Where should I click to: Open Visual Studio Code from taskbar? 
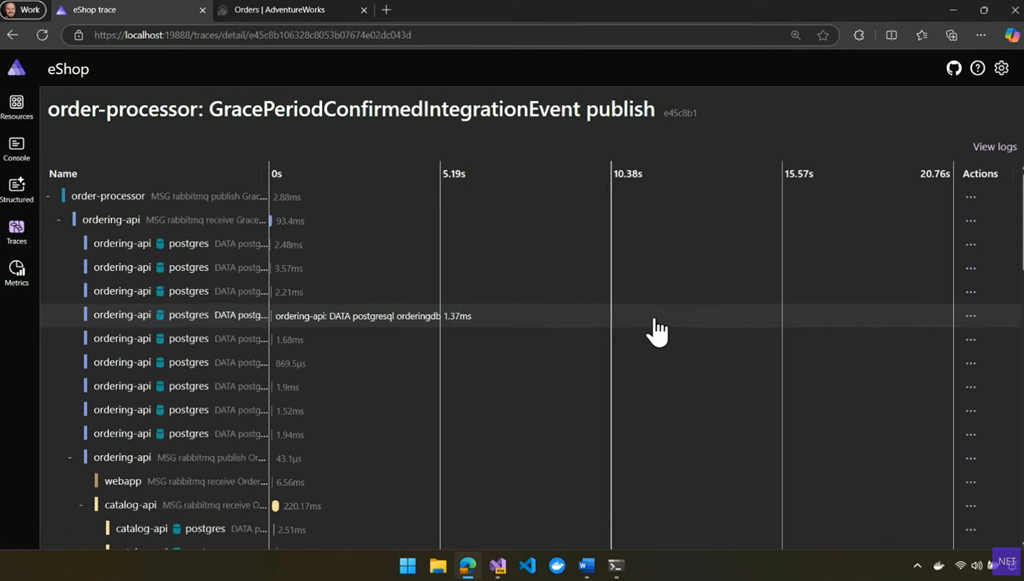(527, 566)
